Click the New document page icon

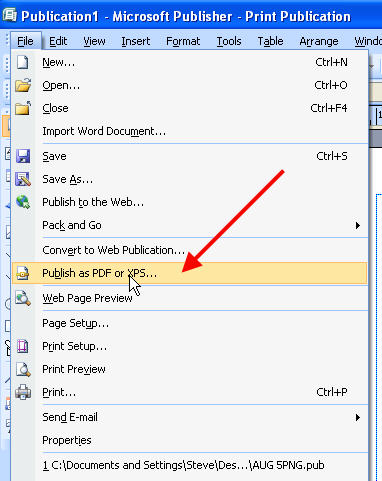click(x=22, y=62)
